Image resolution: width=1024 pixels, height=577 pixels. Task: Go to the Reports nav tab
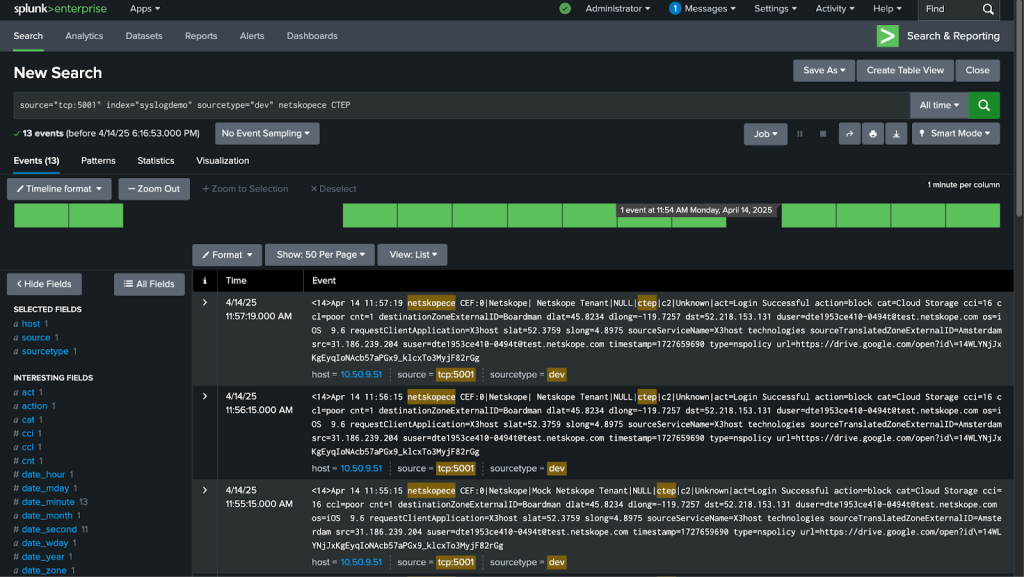click(x=201, y=36)
